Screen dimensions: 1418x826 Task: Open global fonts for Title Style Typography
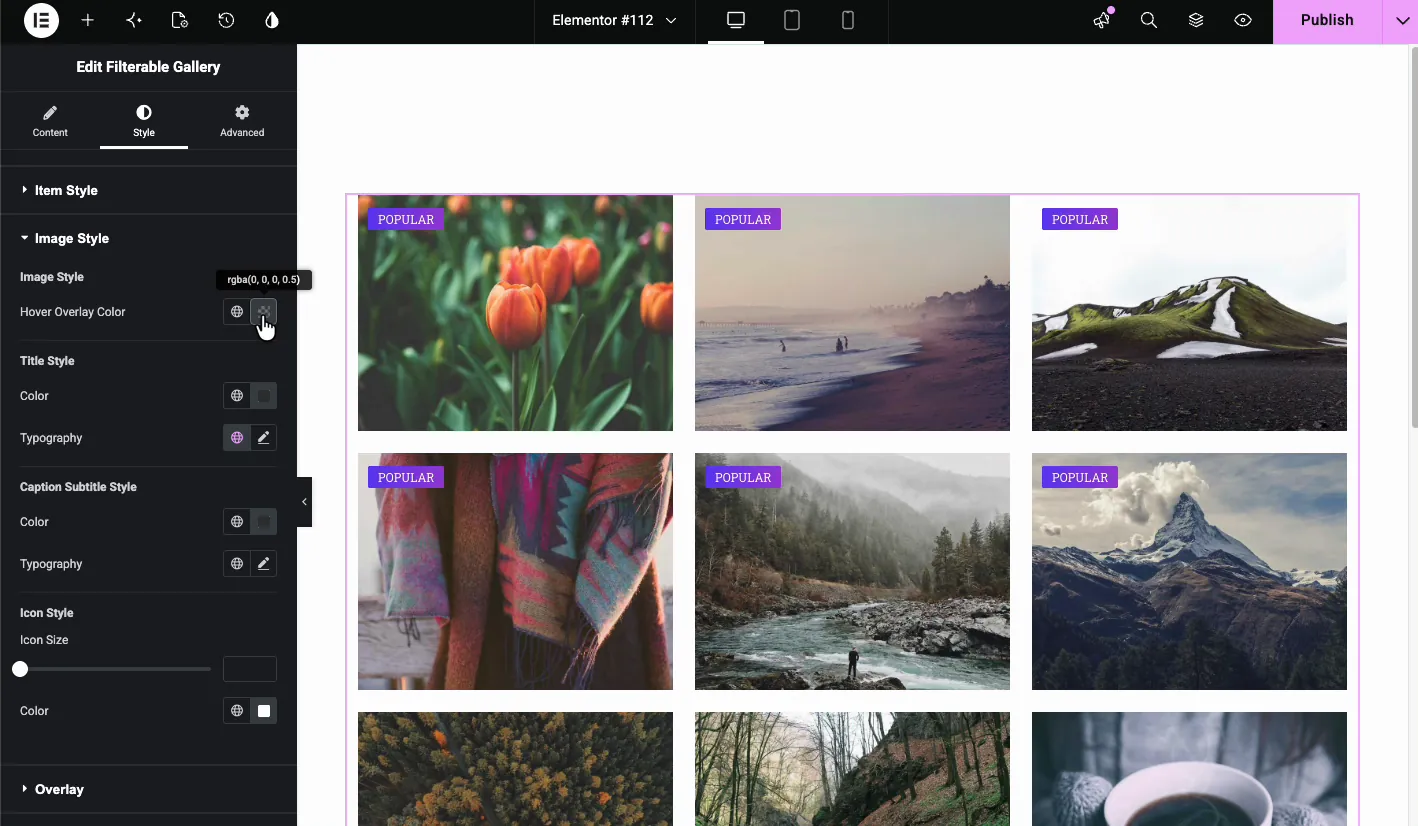pos(237,438)
